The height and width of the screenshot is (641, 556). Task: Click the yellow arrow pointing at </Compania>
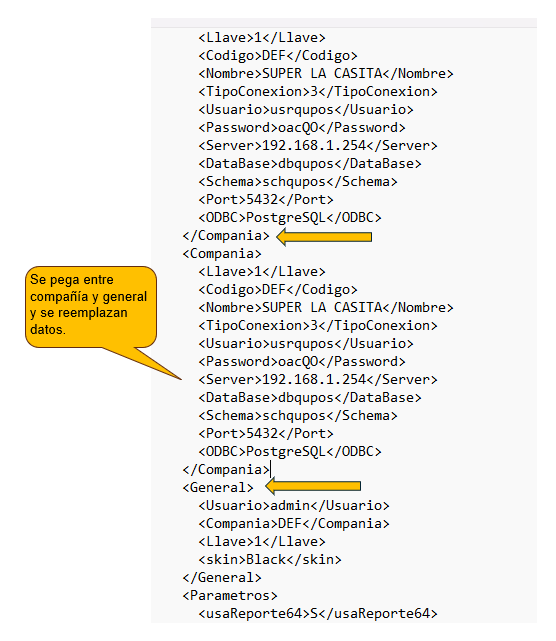(324, 237)
